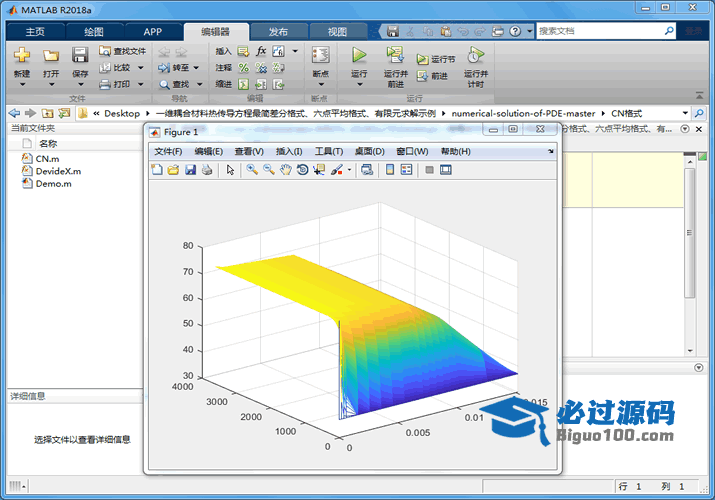The width and height of the screenshot is (715, 500).
Task: Open the address bar path dropdown
Action: pyautogui.click(x=685, y=113)
